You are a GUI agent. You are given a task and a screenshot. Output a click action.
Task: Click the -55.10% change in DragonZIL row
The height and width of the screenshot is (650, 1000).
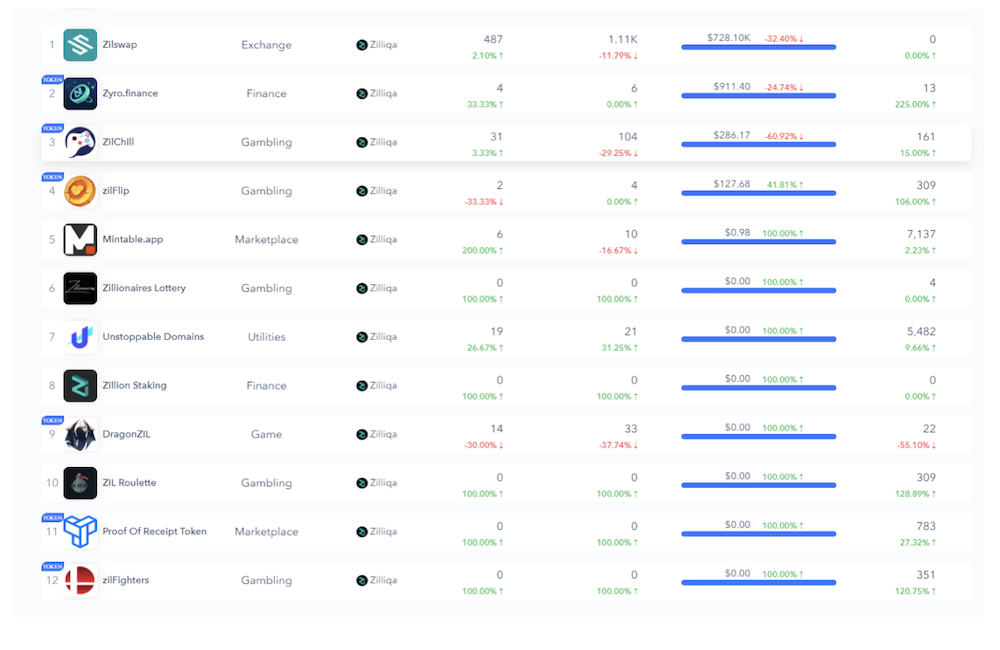tap(916, 445)
